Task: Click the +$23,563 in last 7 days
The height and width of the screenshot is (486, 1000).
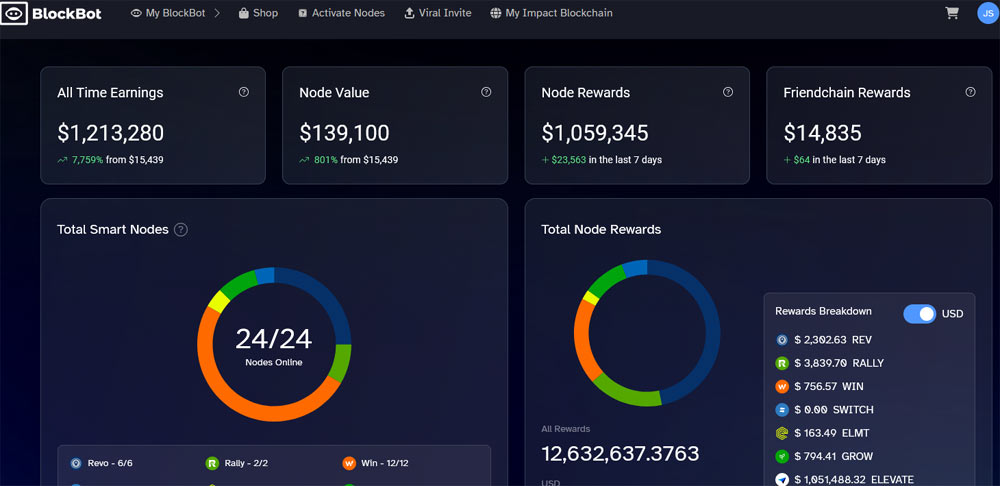Action: [x=601, y=160]
